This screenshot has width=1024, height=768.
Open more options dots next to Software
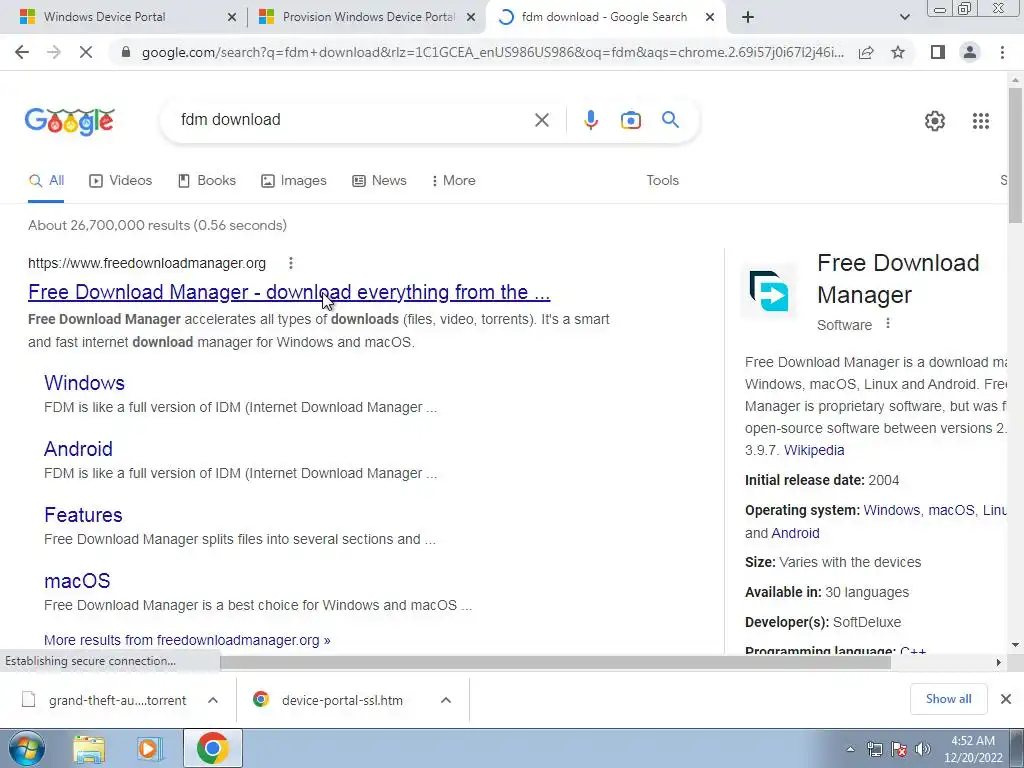tap(888, 324)
